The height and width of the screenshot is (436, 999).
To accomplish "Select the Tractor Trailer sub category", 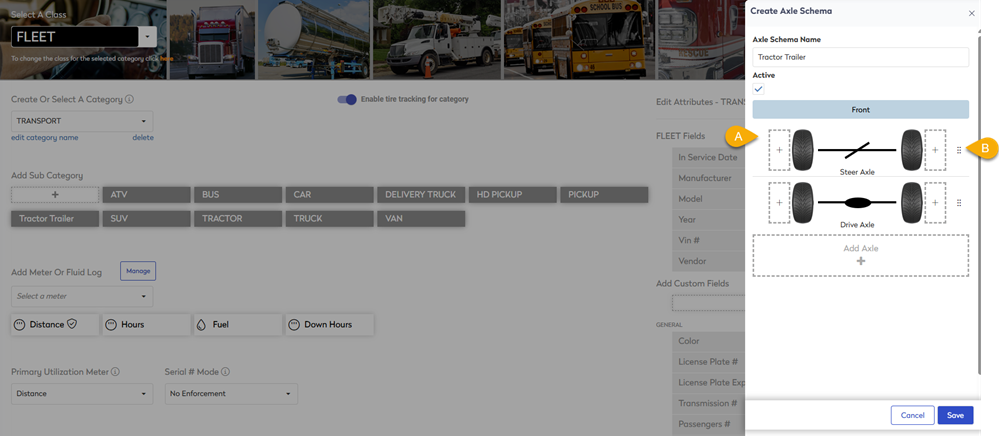I will (x=54, y=217).
